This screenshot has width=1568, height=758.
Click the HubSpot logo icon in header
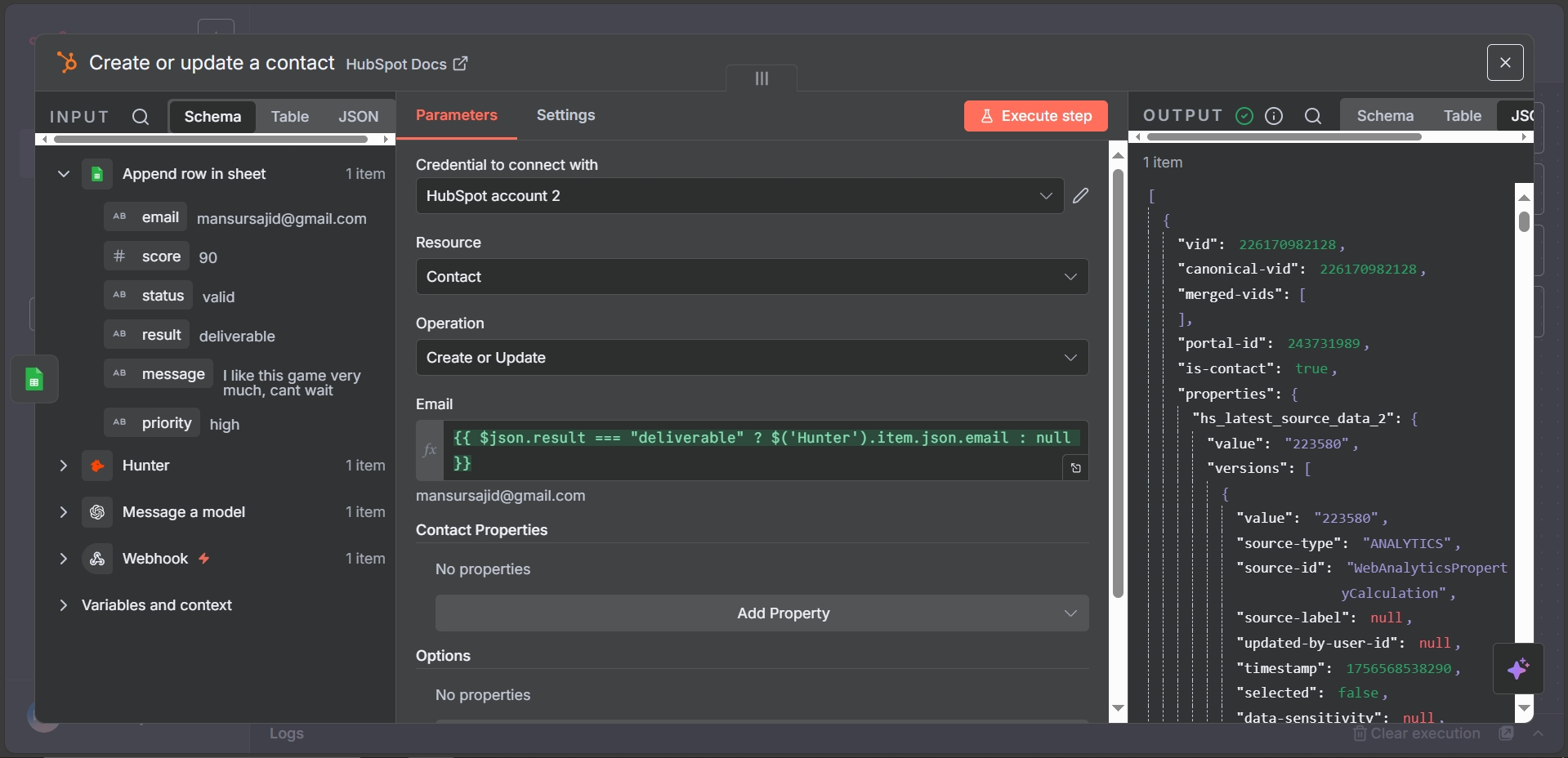[x=66, y=62]
